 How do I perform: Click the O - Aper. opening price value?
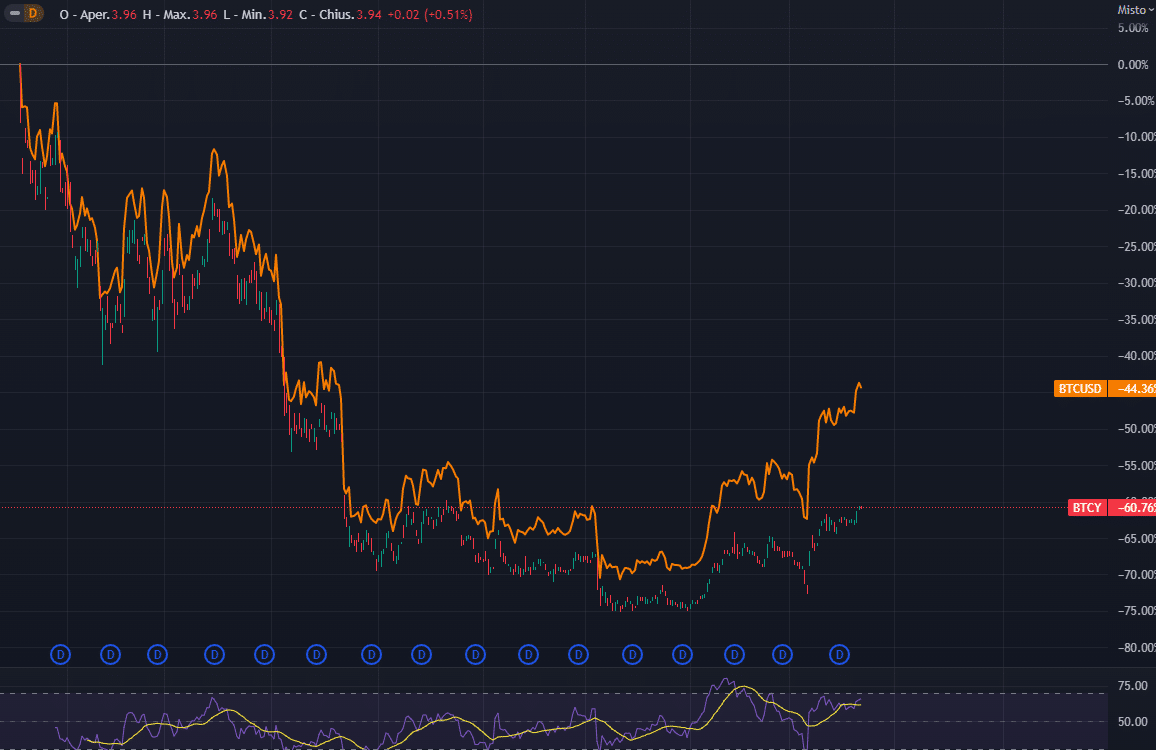123,15
